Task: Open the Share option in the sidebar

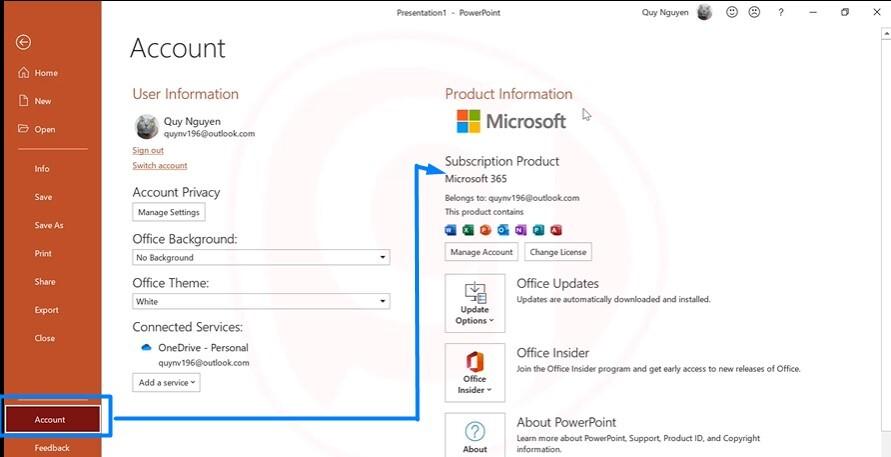Action: click(45, 282)
